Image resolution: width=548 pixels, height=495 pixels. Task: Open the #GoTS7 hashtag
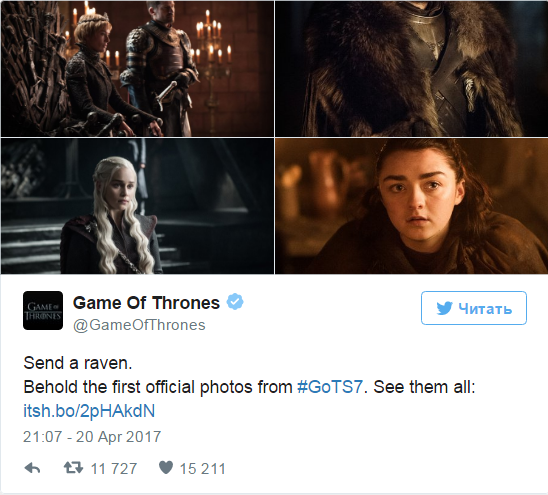click(x=330, y=387)
